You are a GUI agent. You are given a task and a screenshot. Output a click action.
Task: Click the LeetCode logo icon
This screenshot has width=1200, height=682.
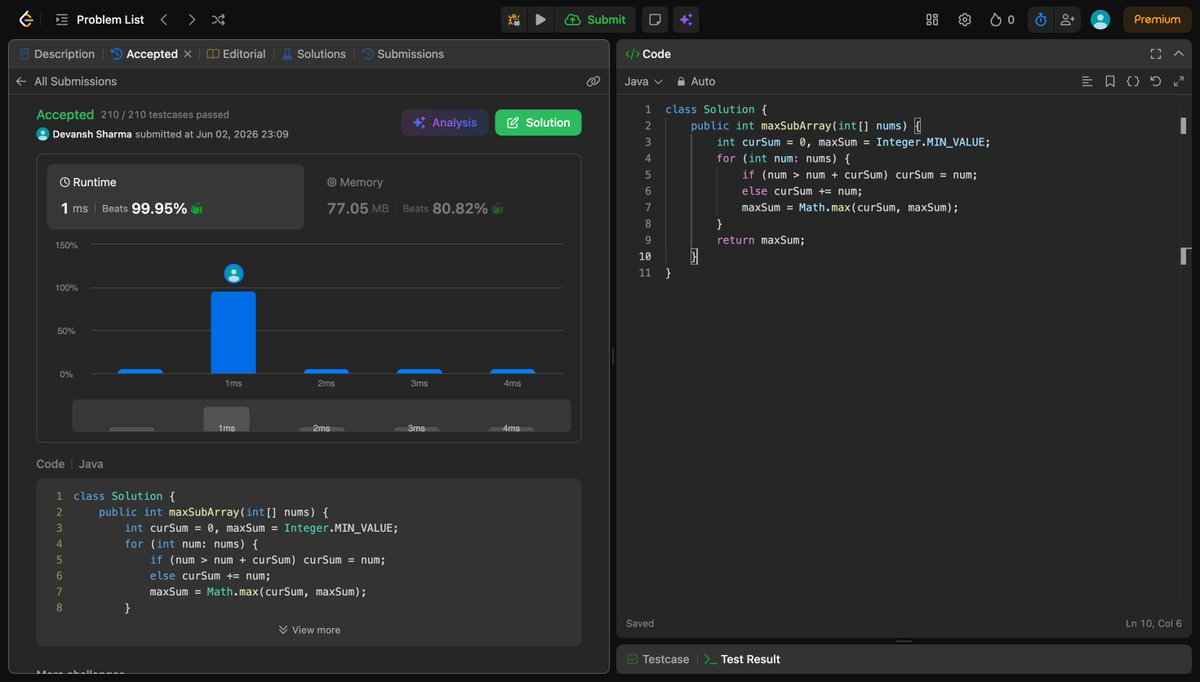pyautogui.click(x=26, y=19)
